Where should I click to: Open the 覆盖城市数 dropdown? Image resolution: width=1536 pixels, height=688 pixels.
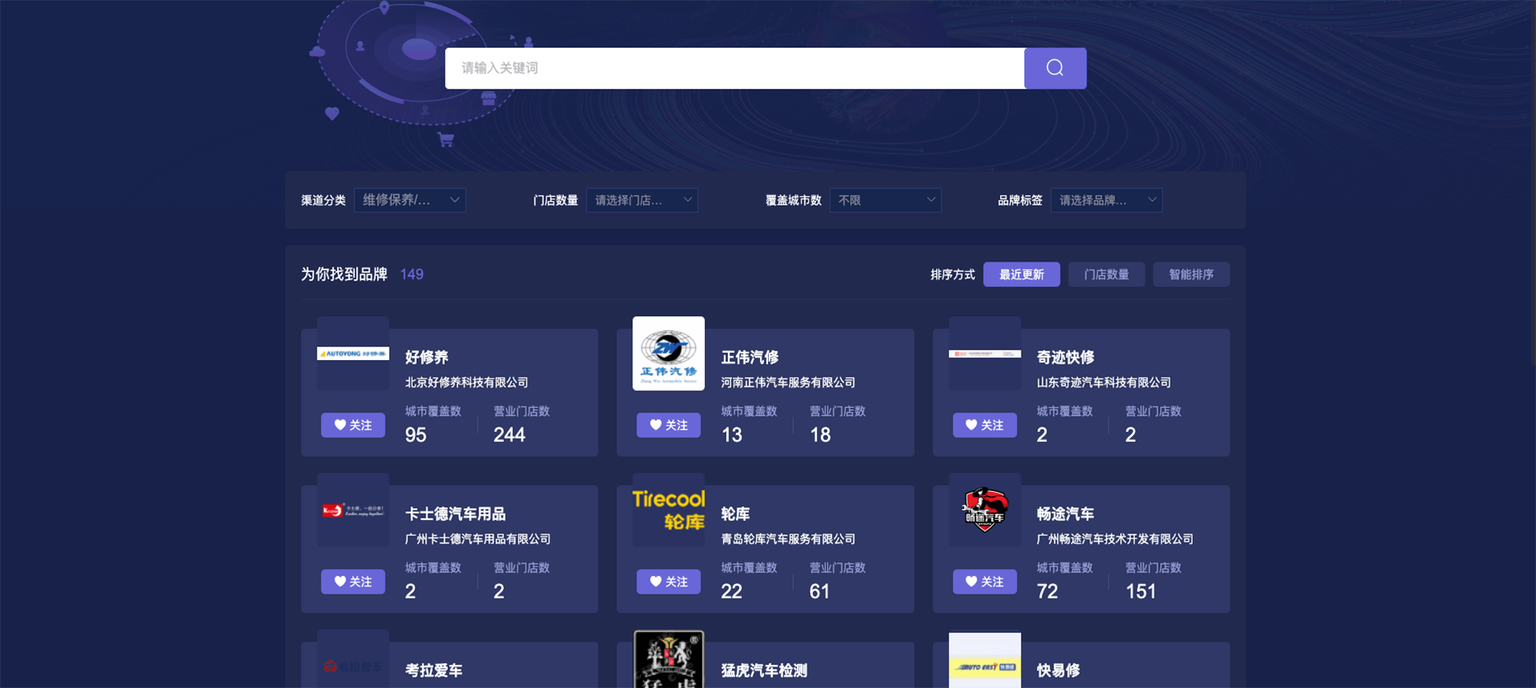886,200
